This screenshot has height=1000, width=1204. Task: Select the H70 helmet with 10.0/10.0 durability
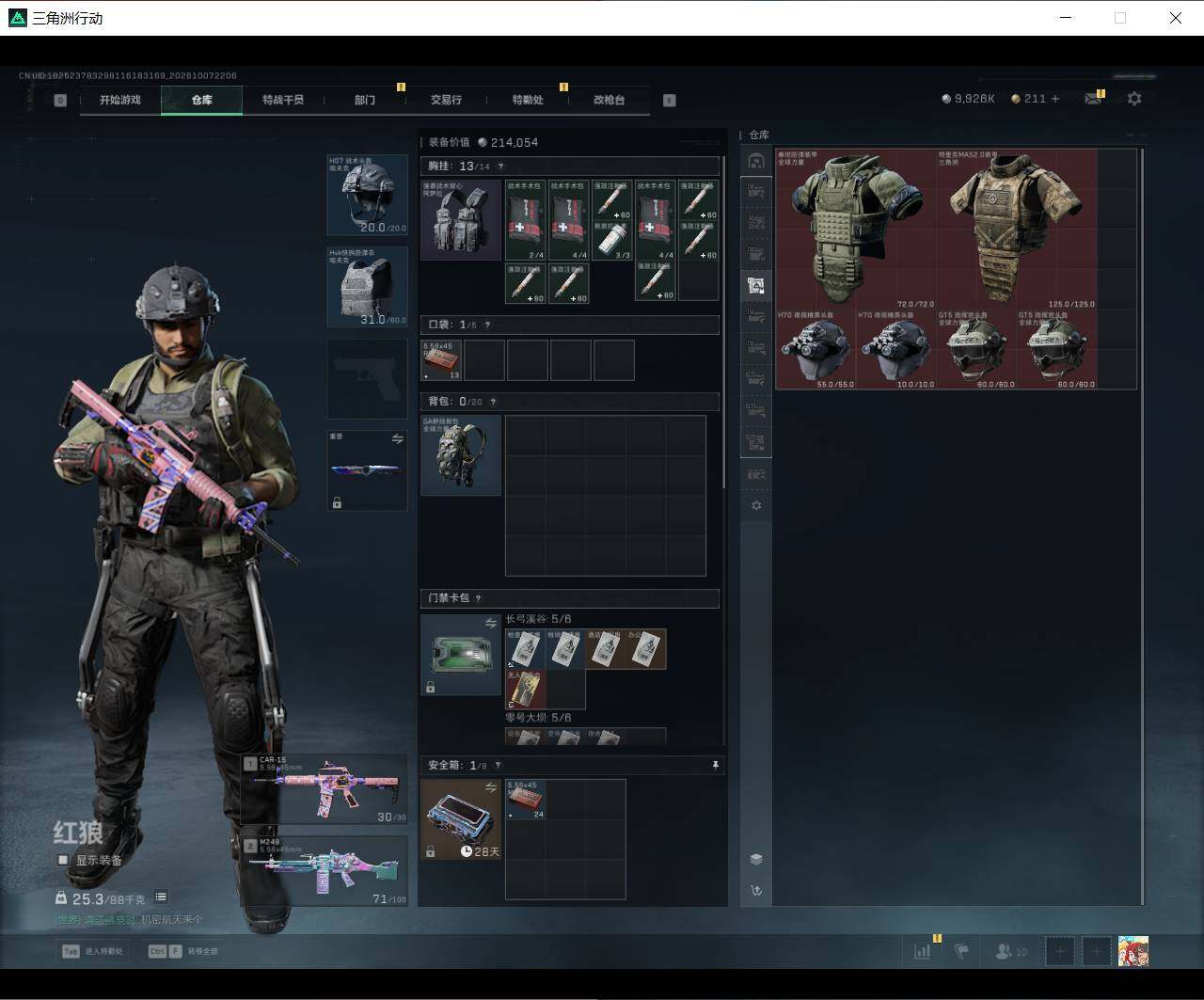(x=896, y=349)
